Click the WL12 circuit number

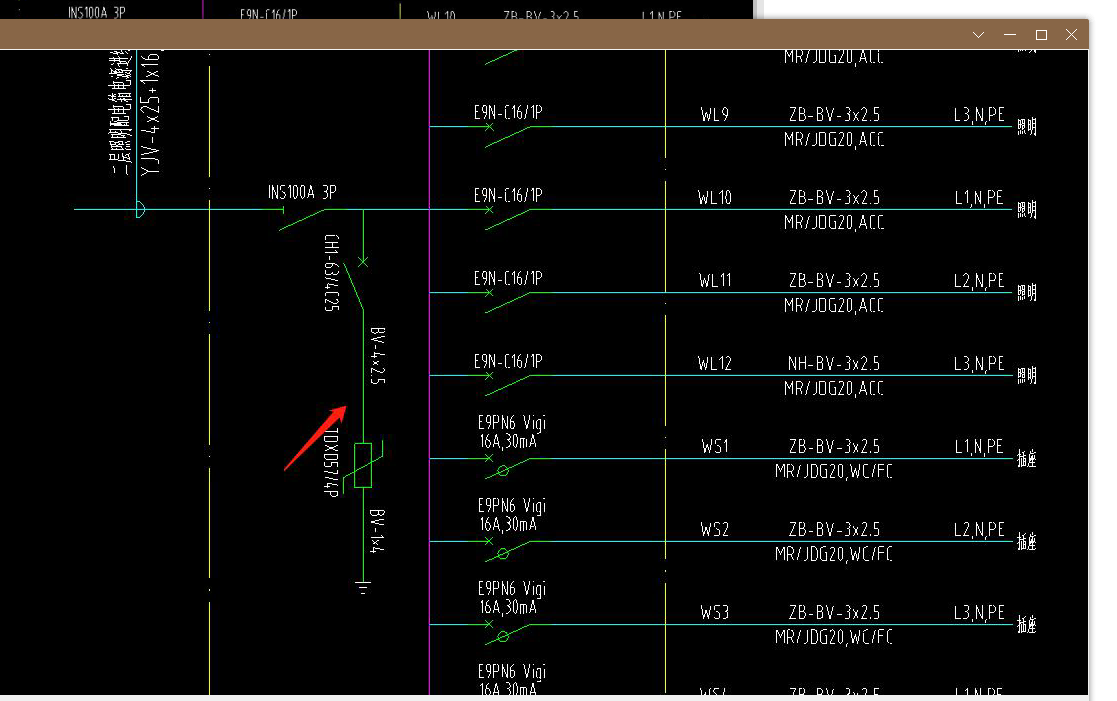715,363
